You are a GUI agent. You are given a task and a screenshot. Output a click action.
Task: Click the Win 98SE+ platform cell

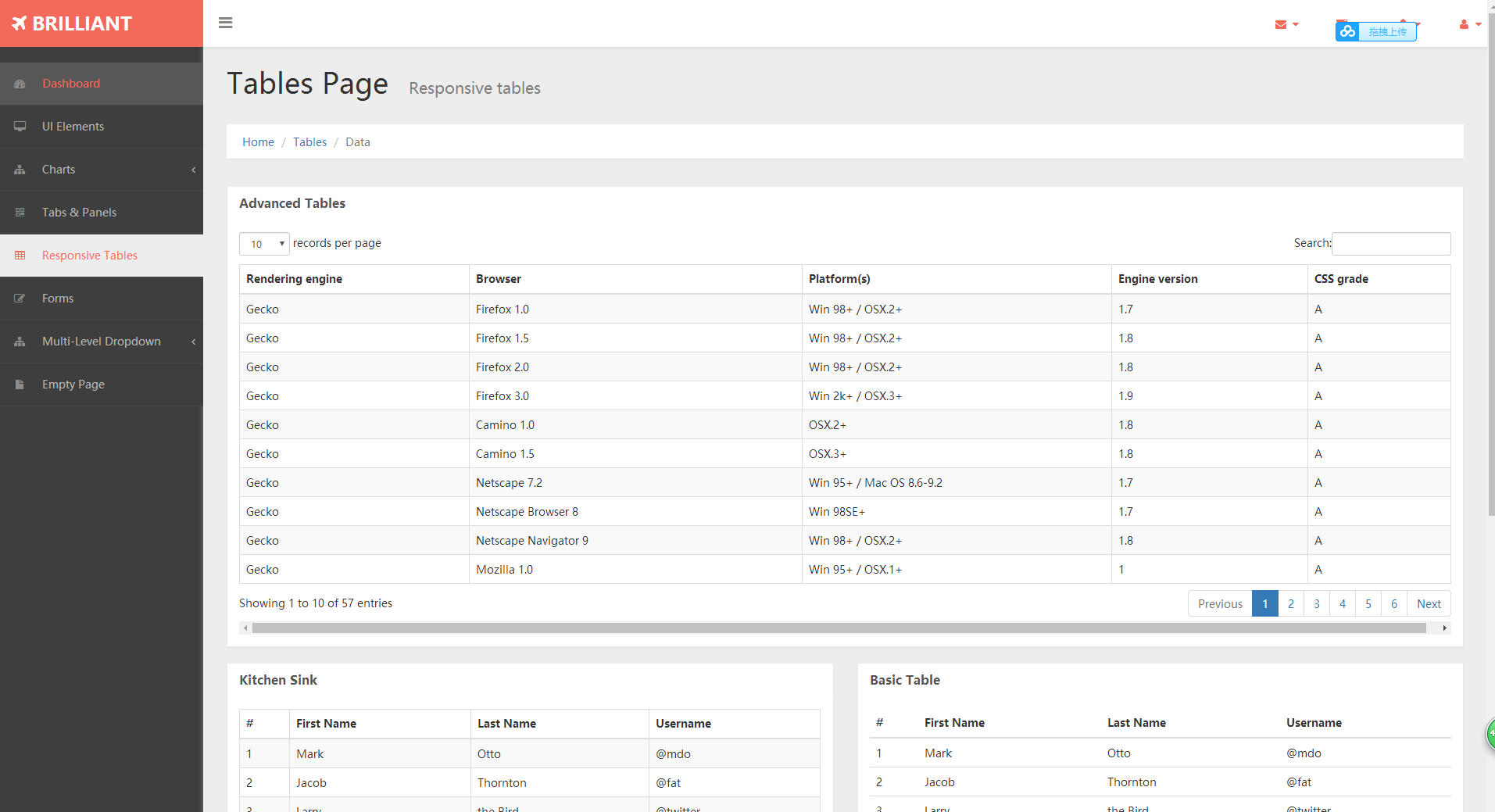(957, 512)
